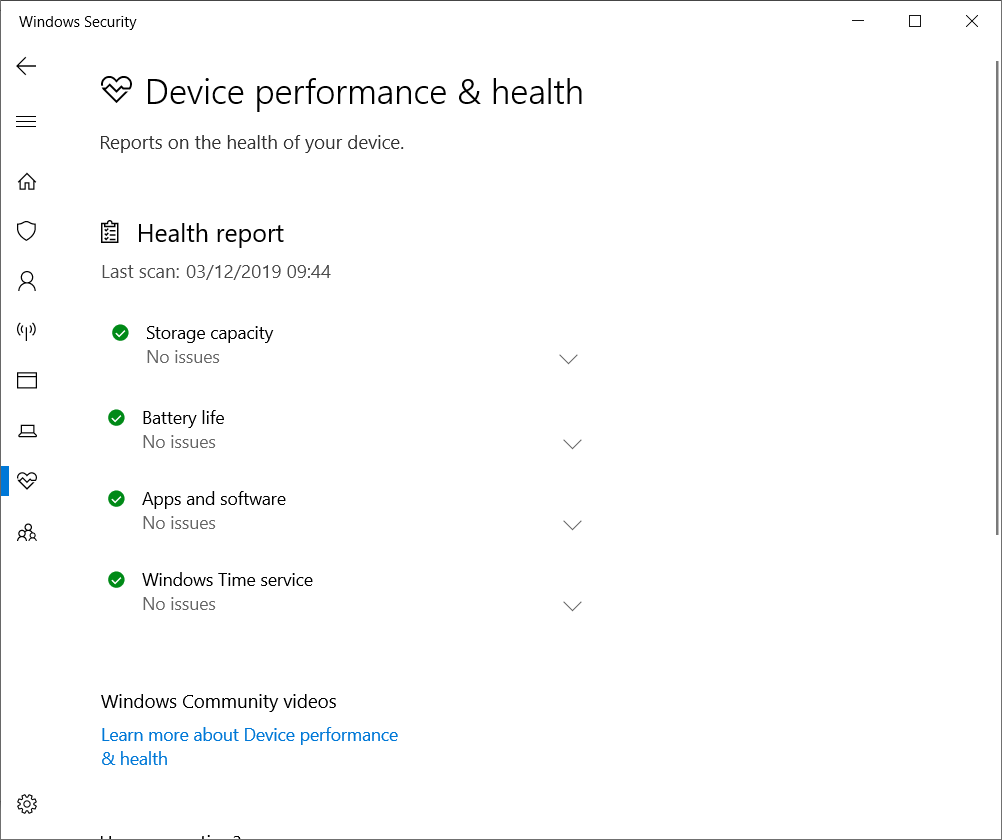Expand the Battery life details chevron
Image resolution: width=1002 pixels, height=840 pixels.
[572, 444]
